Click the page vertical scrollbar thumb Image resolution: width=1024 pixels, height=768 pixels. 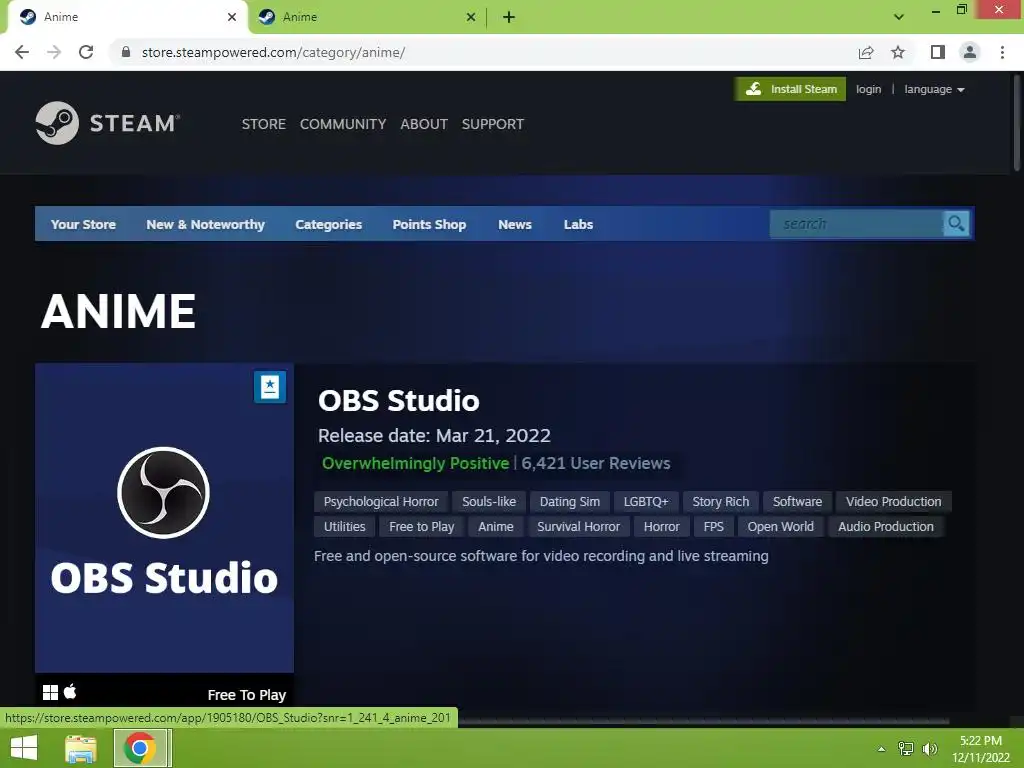(x=1017, y=123)
